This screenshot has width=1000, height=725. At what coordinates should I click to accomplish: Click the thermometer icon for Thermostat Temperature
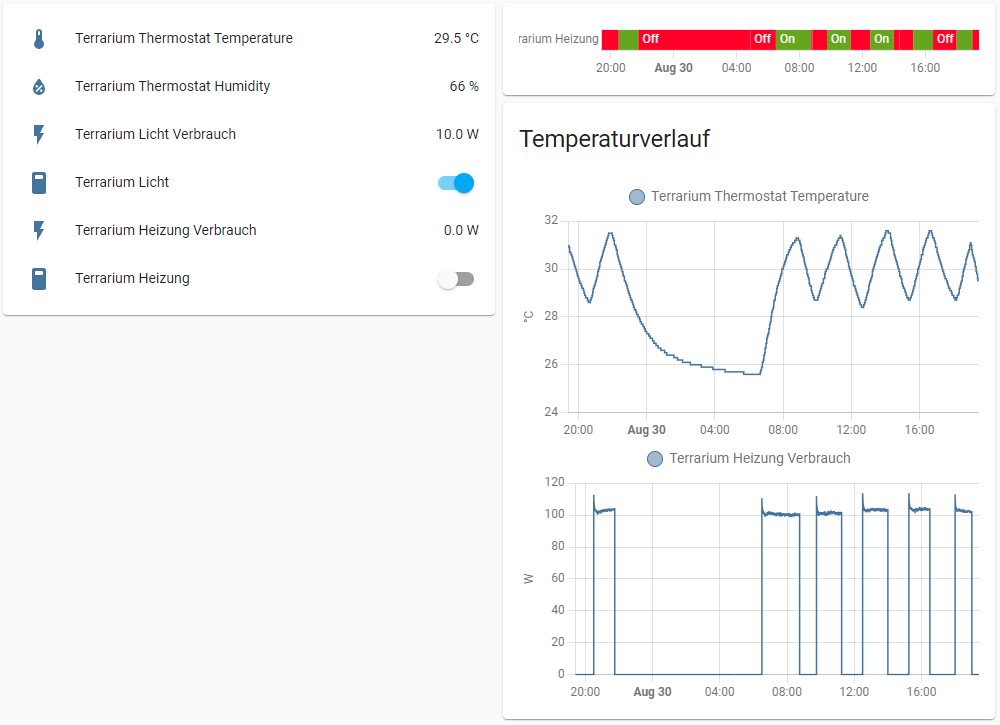pyautogui.click(x=39, y=39)
